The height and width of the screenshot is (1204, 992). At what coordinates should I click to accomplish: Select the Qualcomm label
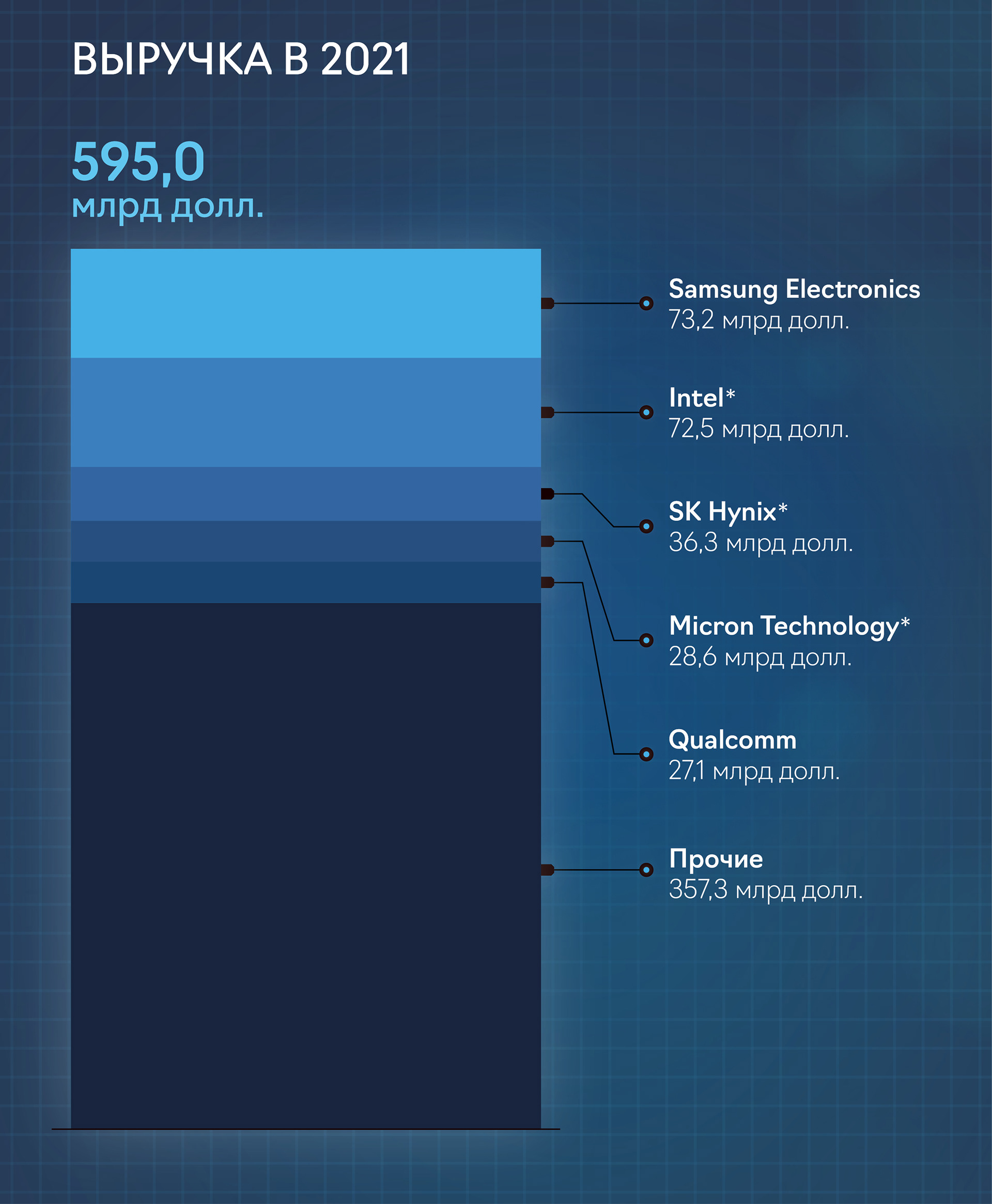pyautogui.click(x=732, y=740)
